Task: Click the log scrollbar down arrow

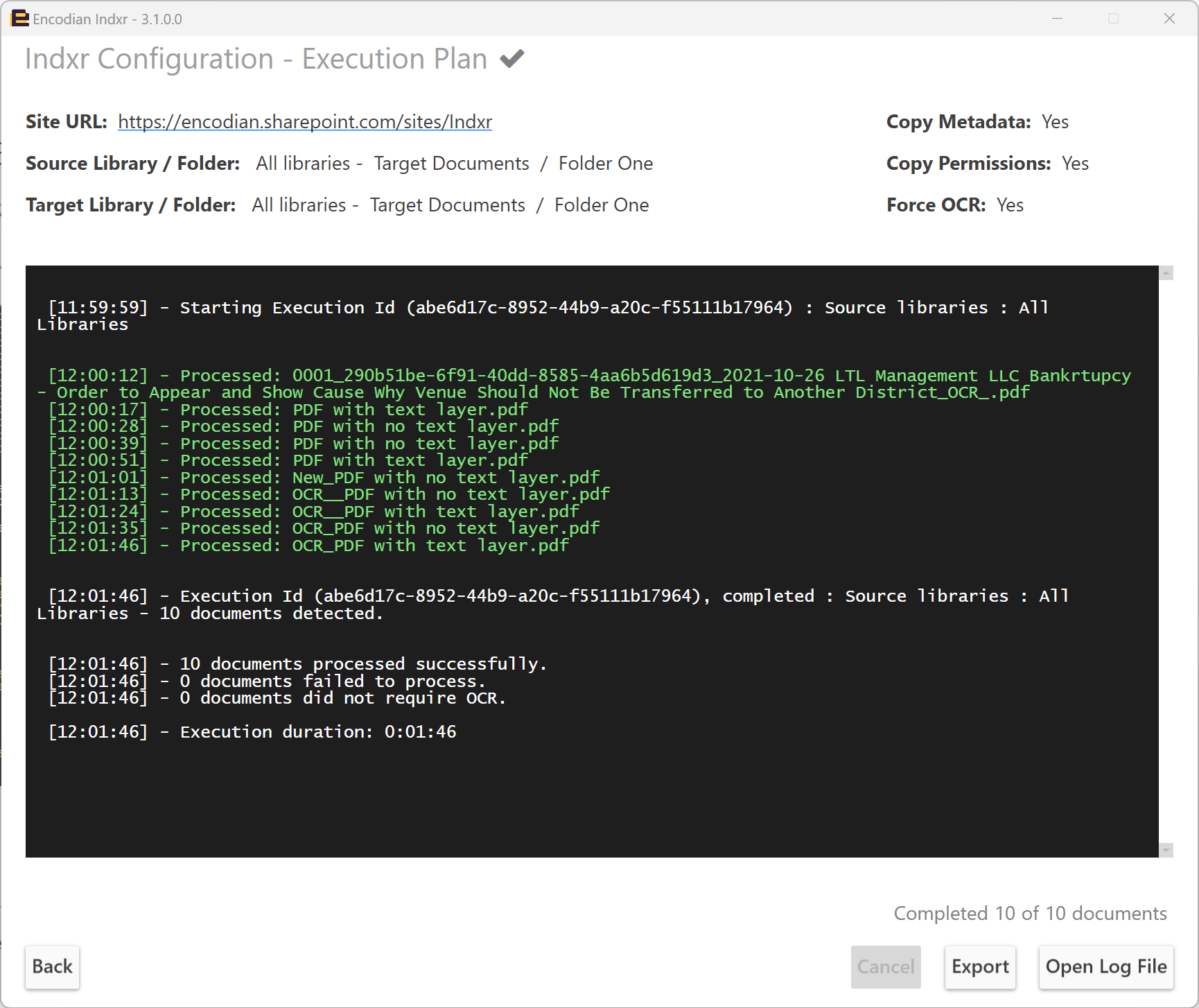Action: pos(1166,850)
